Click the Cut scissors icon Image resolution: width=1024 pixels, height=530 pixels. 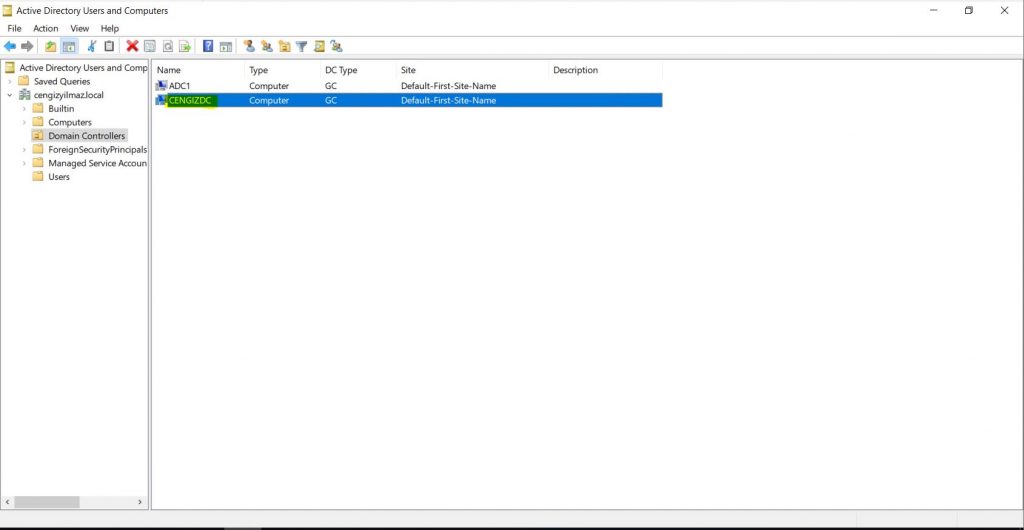[91, 46]
